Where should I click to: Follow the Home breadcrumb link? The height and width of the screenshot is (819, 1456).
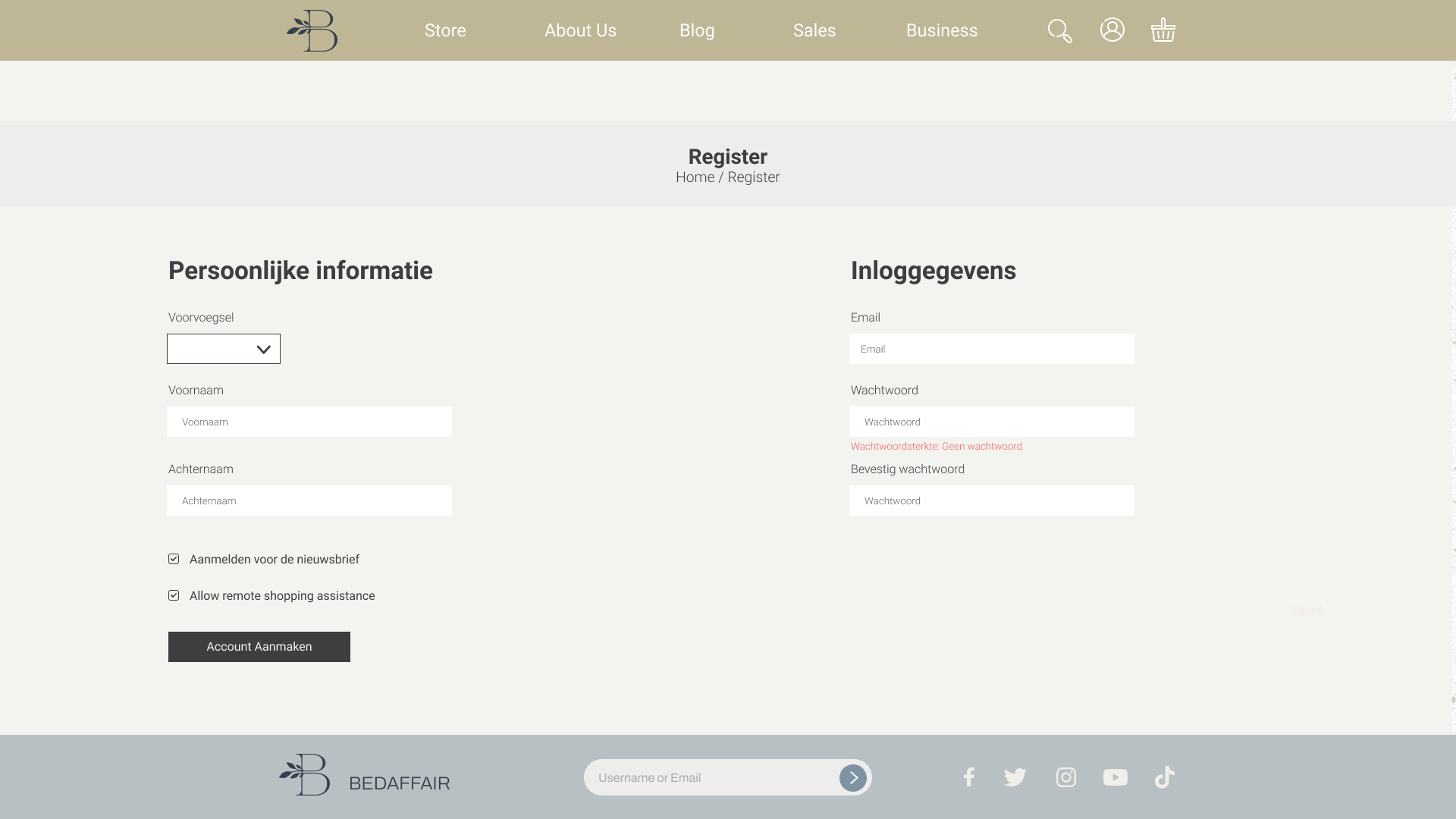[x=695, y=177]
